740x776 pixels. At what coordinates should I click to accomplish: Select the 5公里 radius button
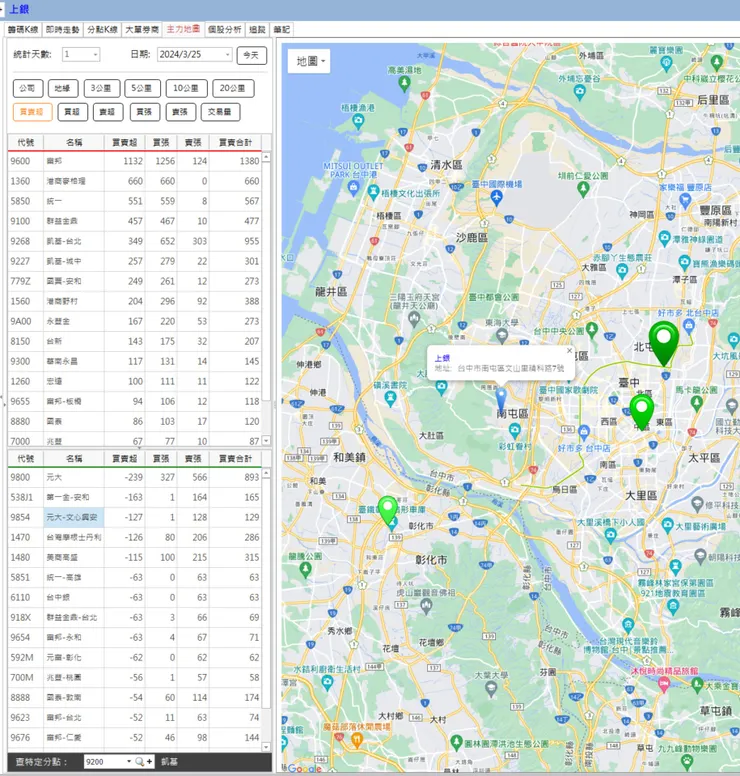point(142,88)
